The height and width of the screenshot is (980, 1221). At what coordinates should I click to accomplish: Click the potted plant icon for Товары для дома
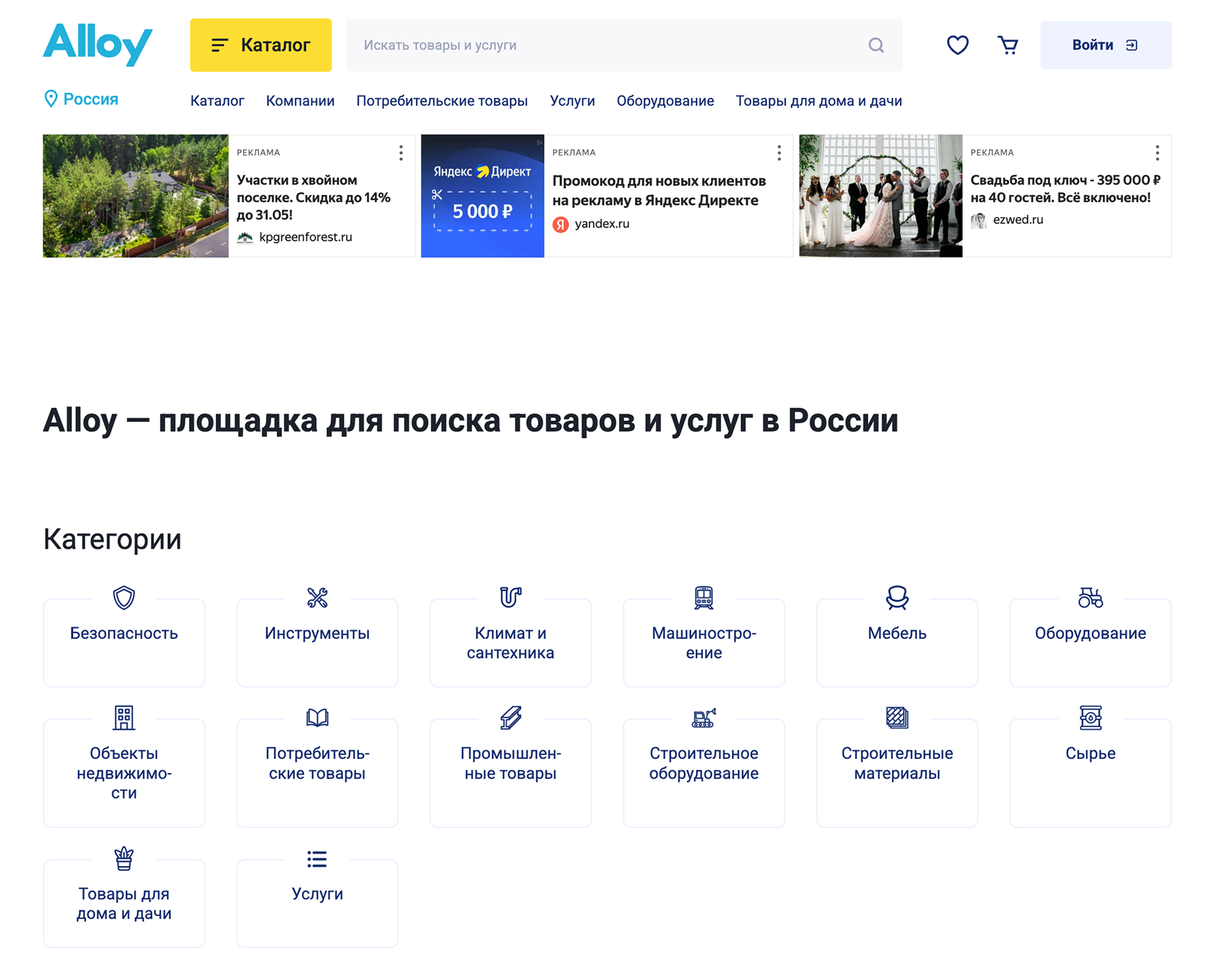click(x=124, y=859)
